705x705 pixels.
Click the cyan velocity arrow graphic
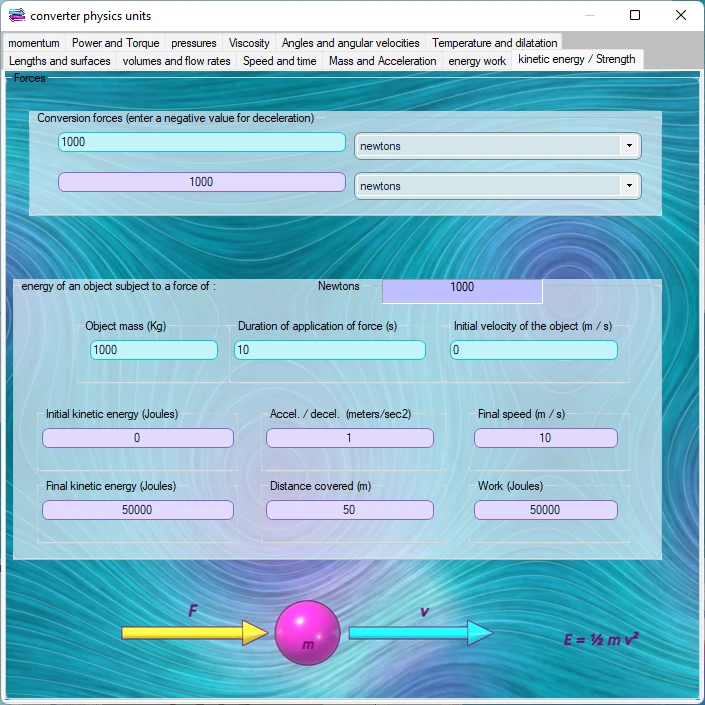(x=421, y=633)
